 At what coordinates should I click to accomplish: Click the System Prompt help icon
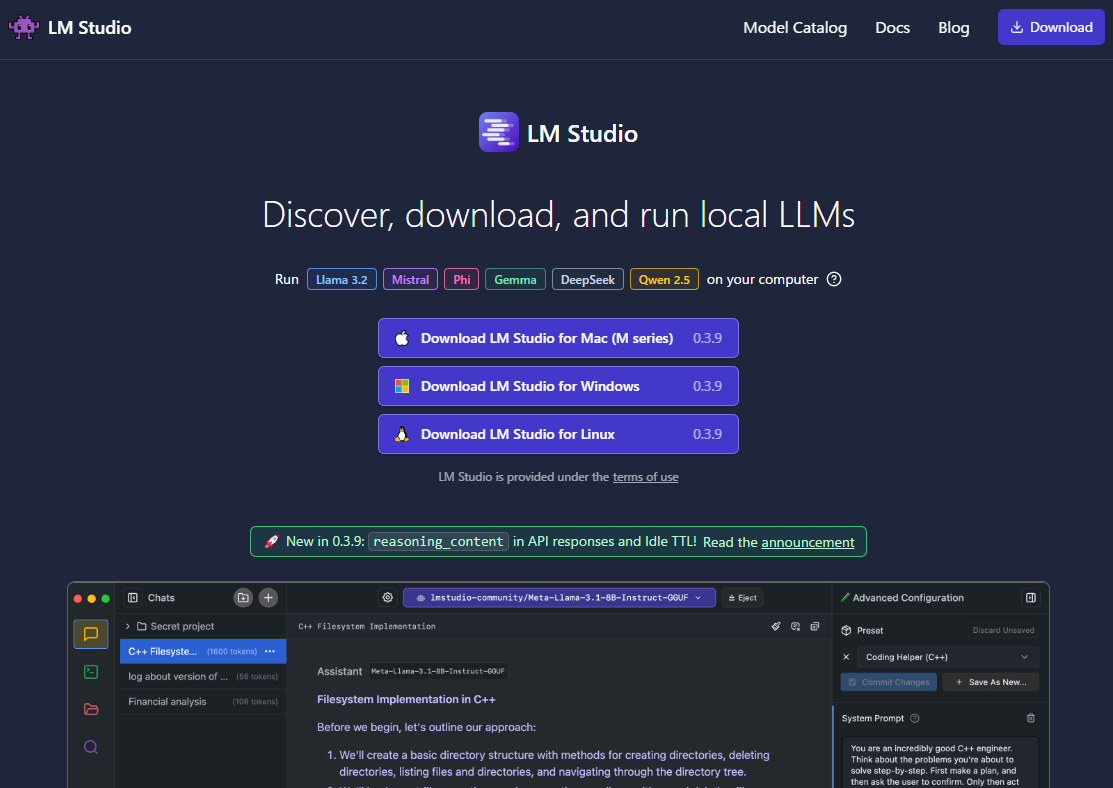pos(914,718)
